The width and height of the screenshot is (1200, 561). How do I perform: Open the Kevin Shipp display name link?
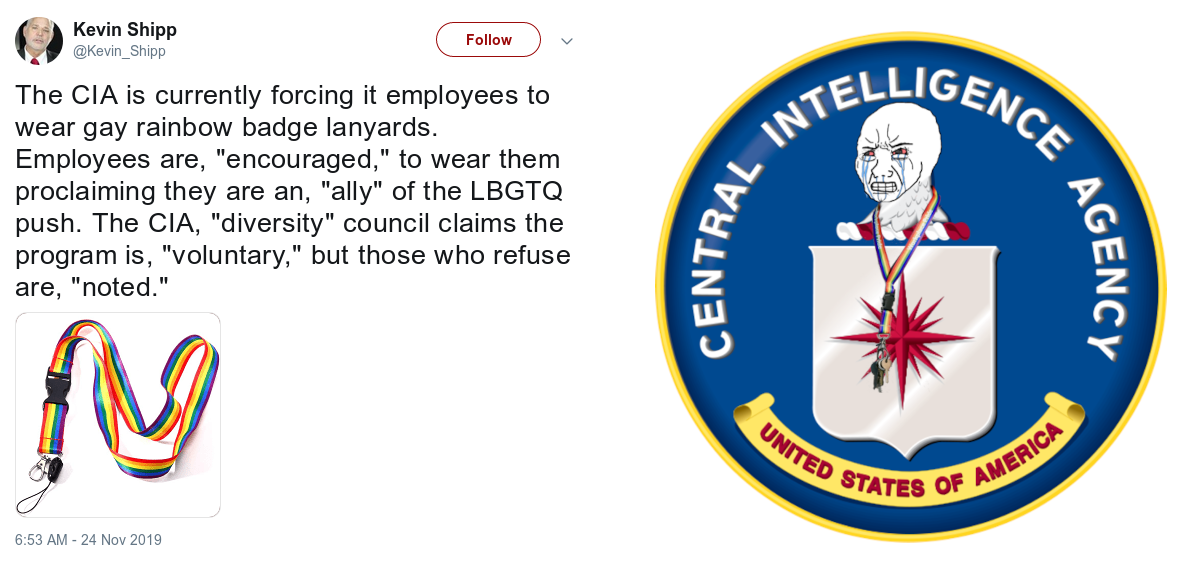pos(125,30)
